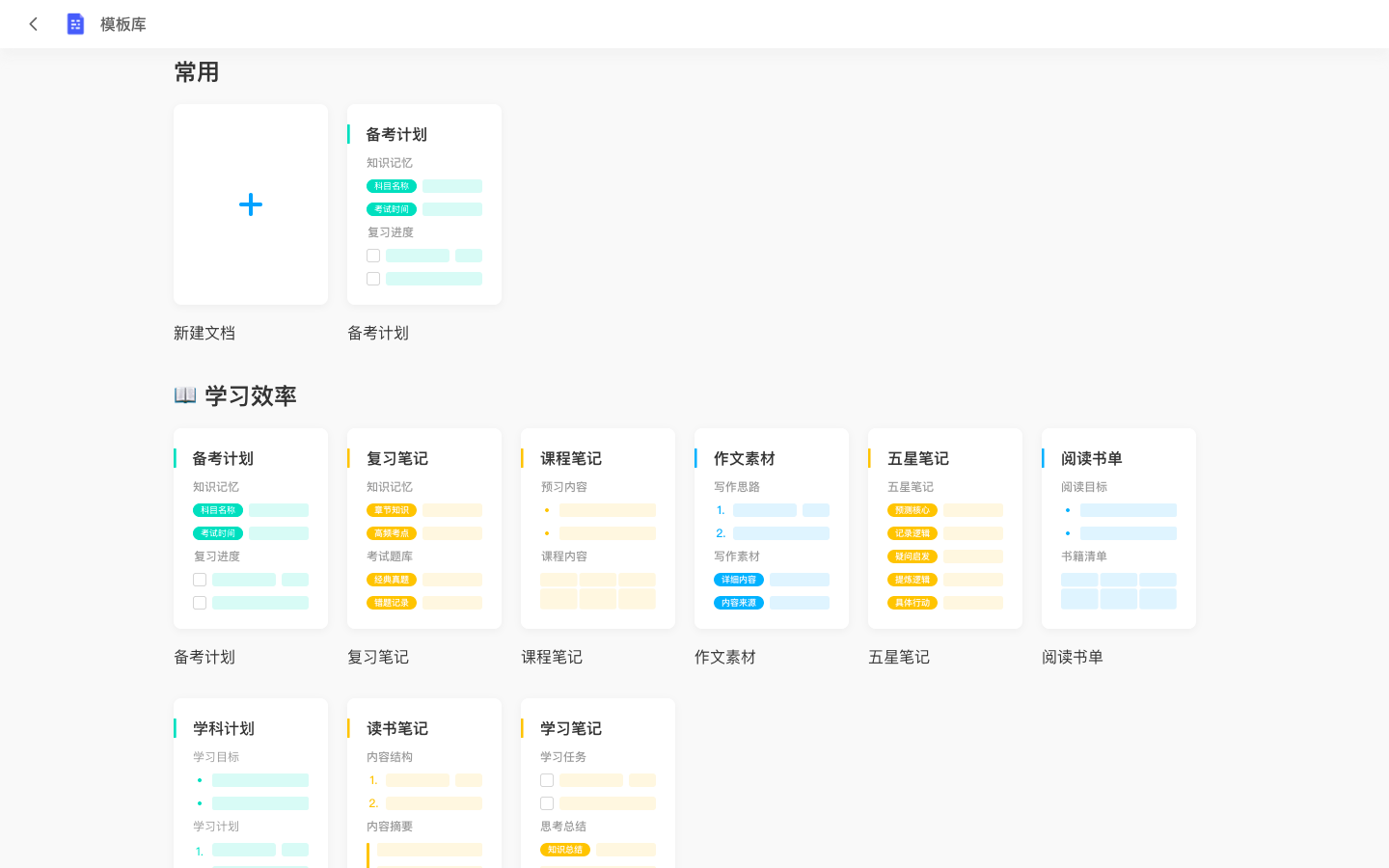Select the 课程笔记 template

[598, 529]
